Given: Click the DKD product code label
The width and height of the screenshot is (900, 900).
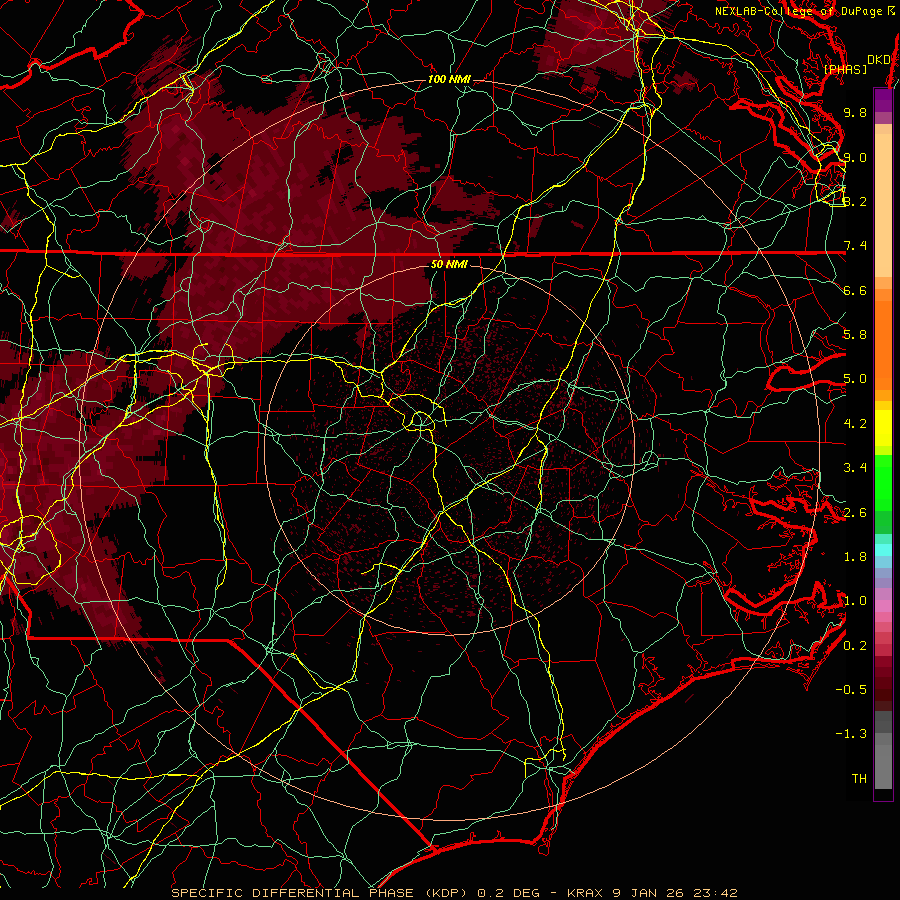Looking at the screenshot, I should tap(878, 59).
